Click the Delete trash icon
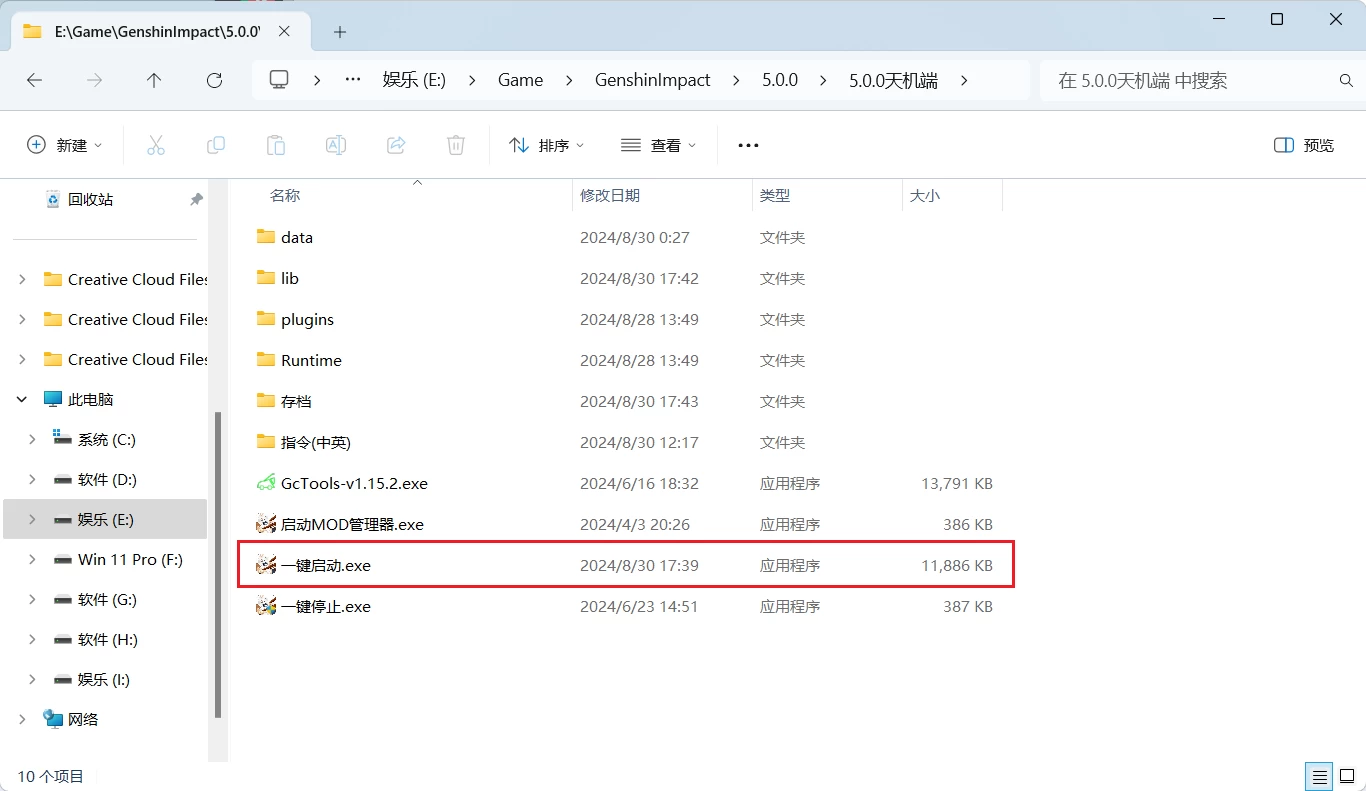The image size is (1366, 791). [x=456, y=145]
